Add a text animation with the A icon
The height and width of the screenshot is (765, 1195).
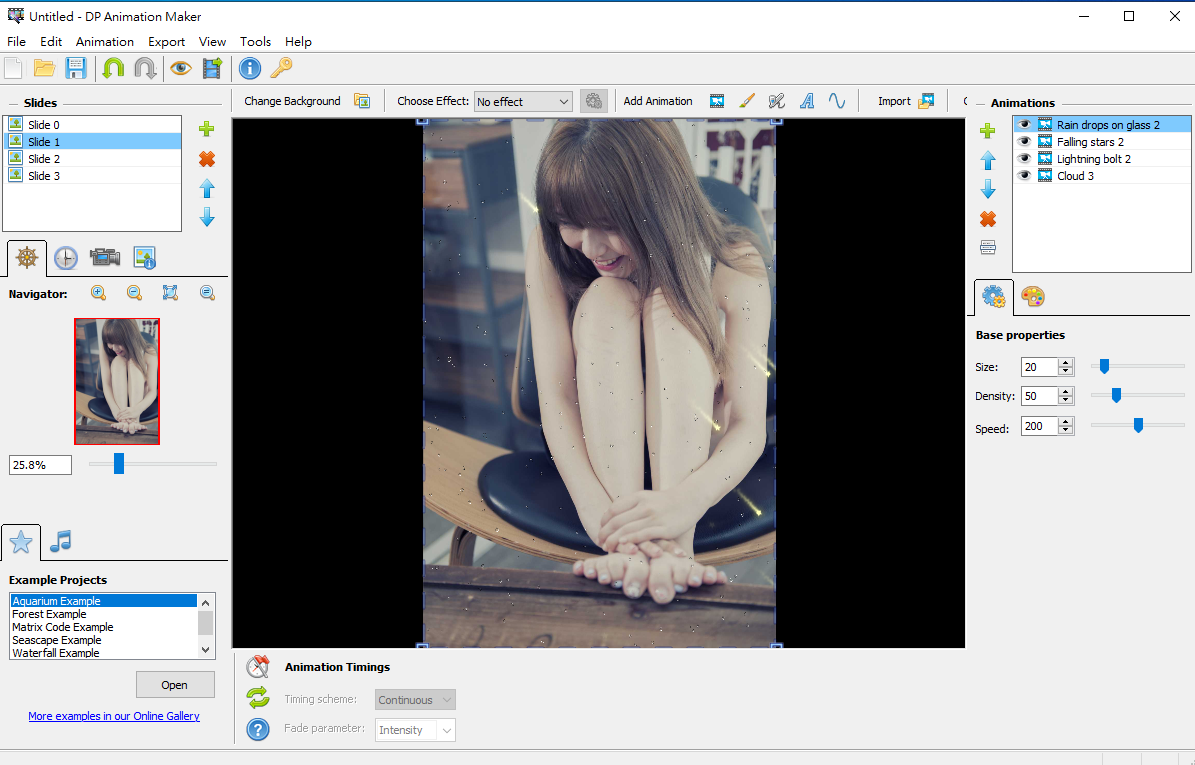coord(807,101)
